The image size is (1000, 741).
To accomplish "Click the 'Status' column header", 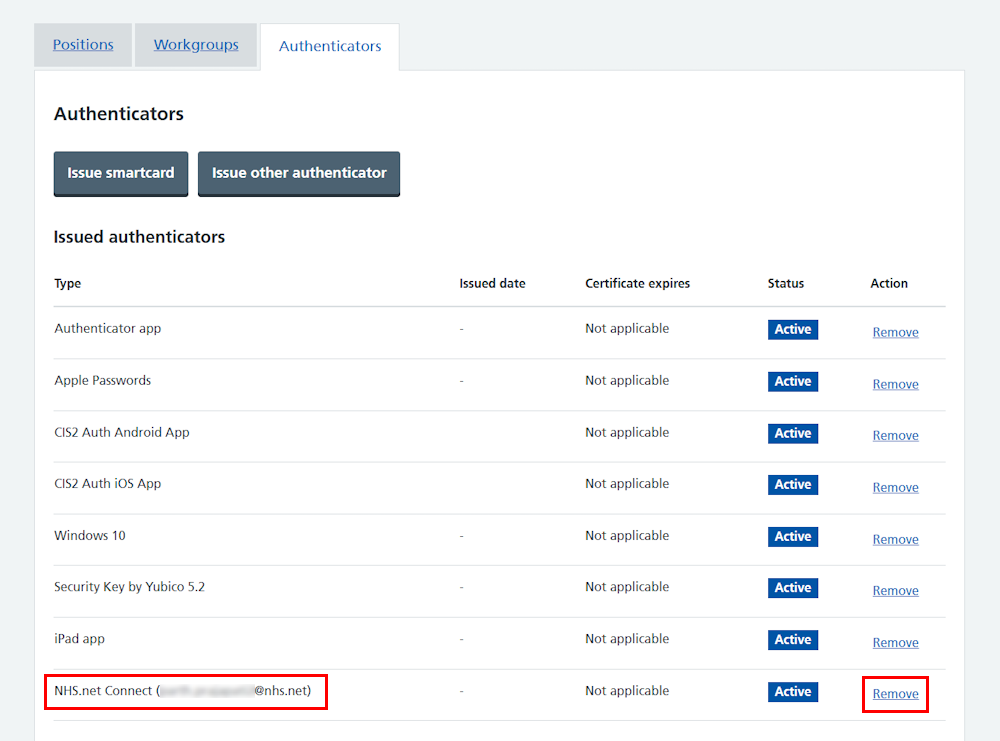I will (x=786, y=283).
